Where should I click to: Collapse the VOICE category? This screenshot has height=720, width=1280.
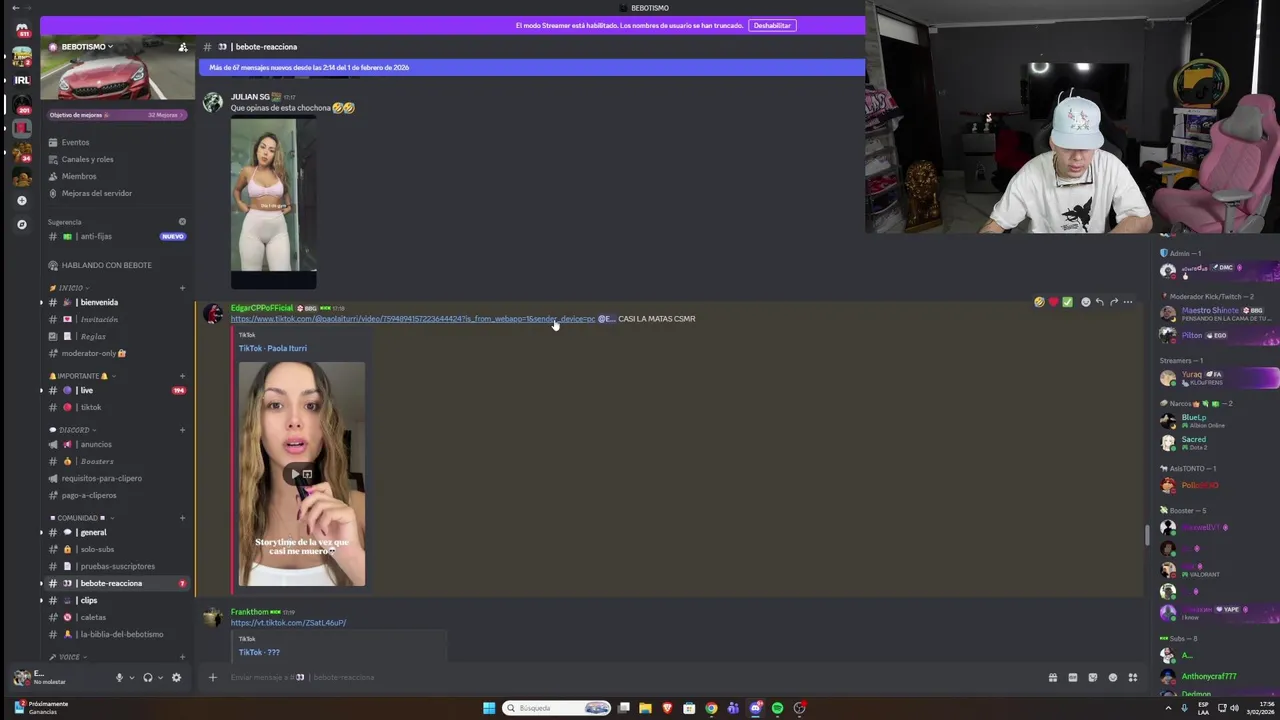coord(68,657)
